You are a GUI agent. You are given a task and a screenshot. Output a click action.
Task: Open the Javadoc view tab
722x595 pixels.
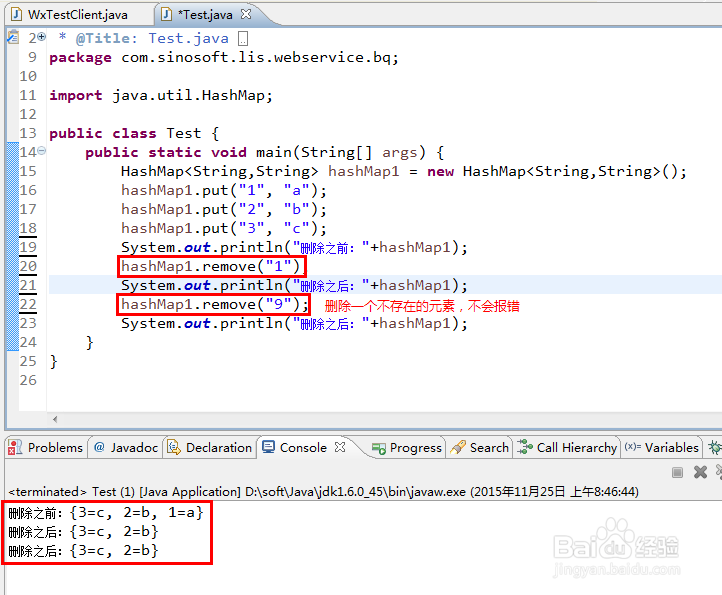(x=126, y=447)
